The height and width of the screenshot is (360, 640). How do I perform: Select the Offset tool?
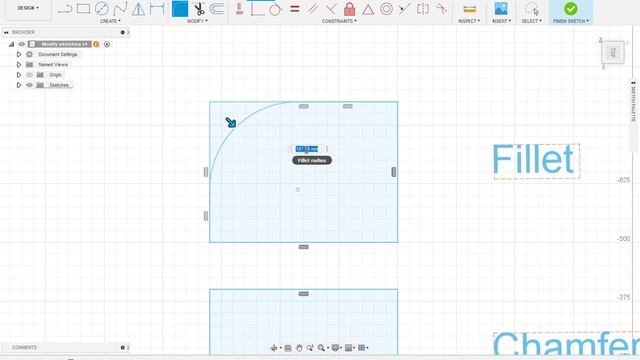pos(217,9)
